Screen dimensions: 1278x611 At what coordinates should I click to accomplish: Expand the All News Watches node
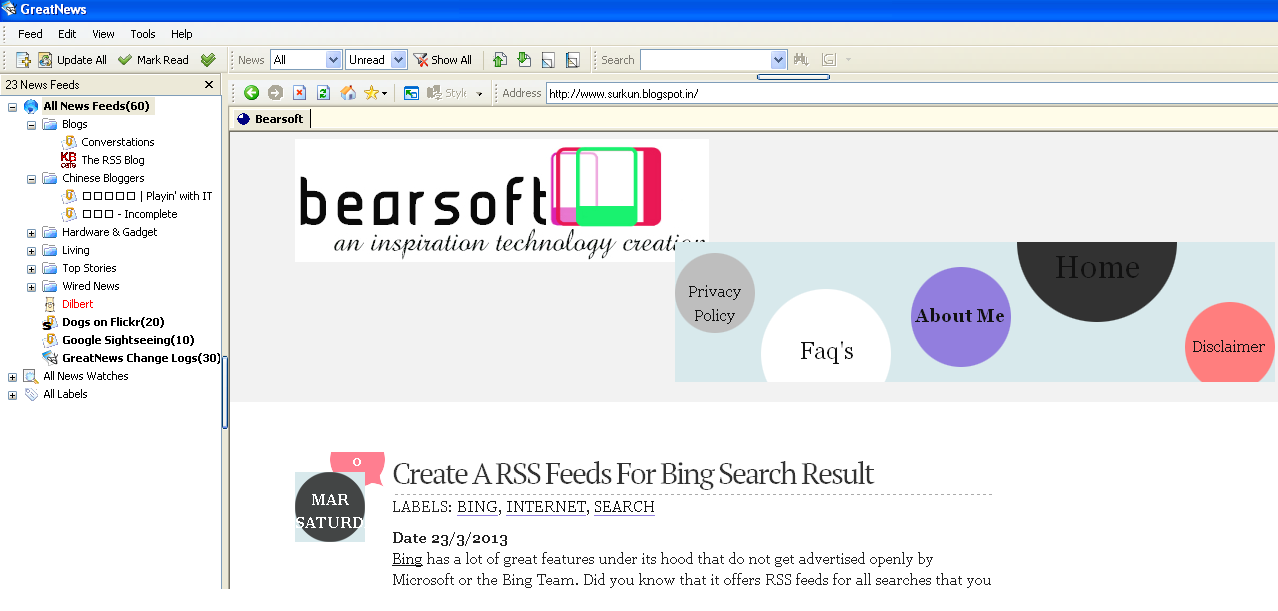pyautogui.click(x=12, y=377)
